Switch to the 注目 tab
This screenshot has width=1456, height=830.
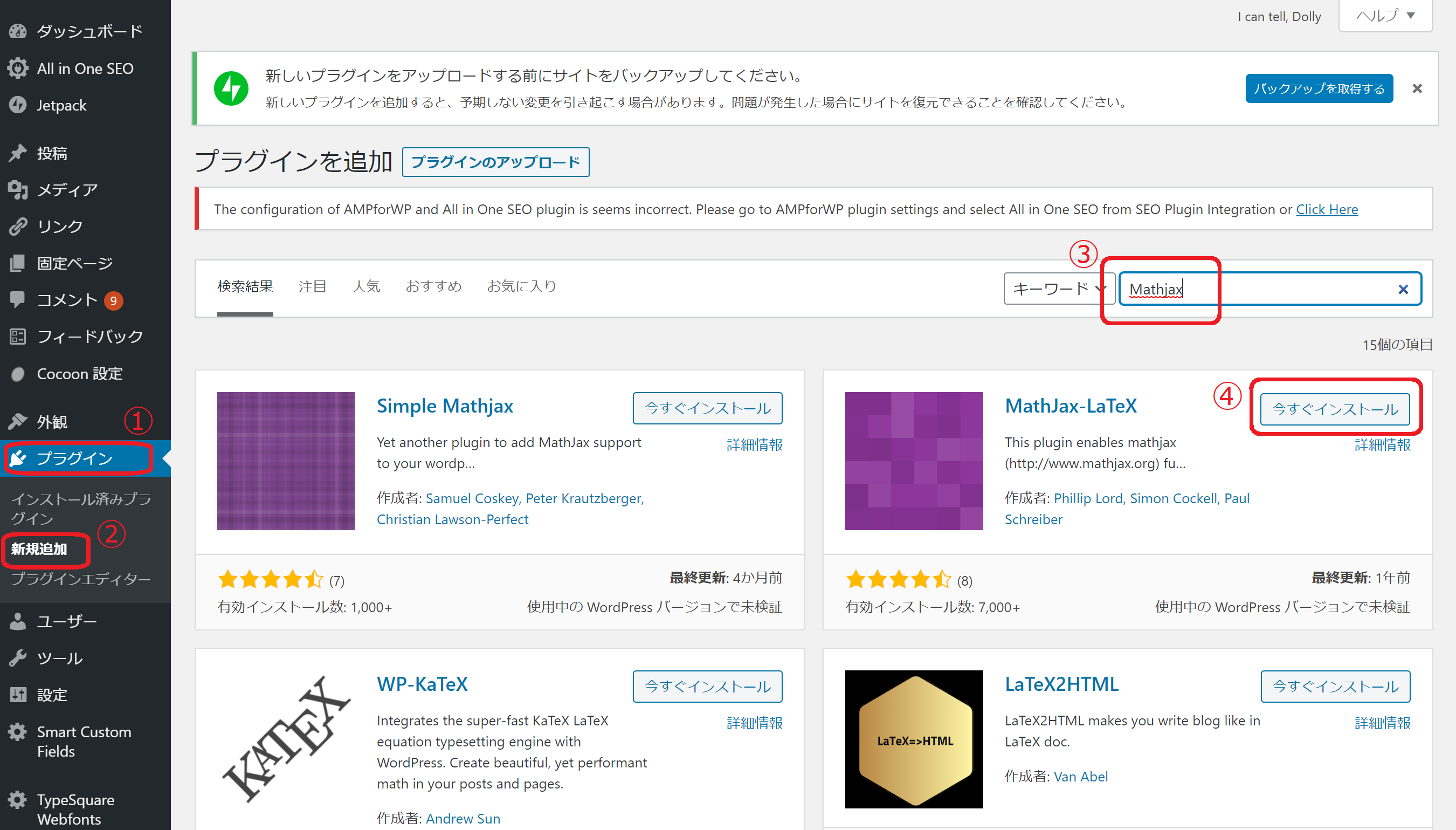point(313,286)
